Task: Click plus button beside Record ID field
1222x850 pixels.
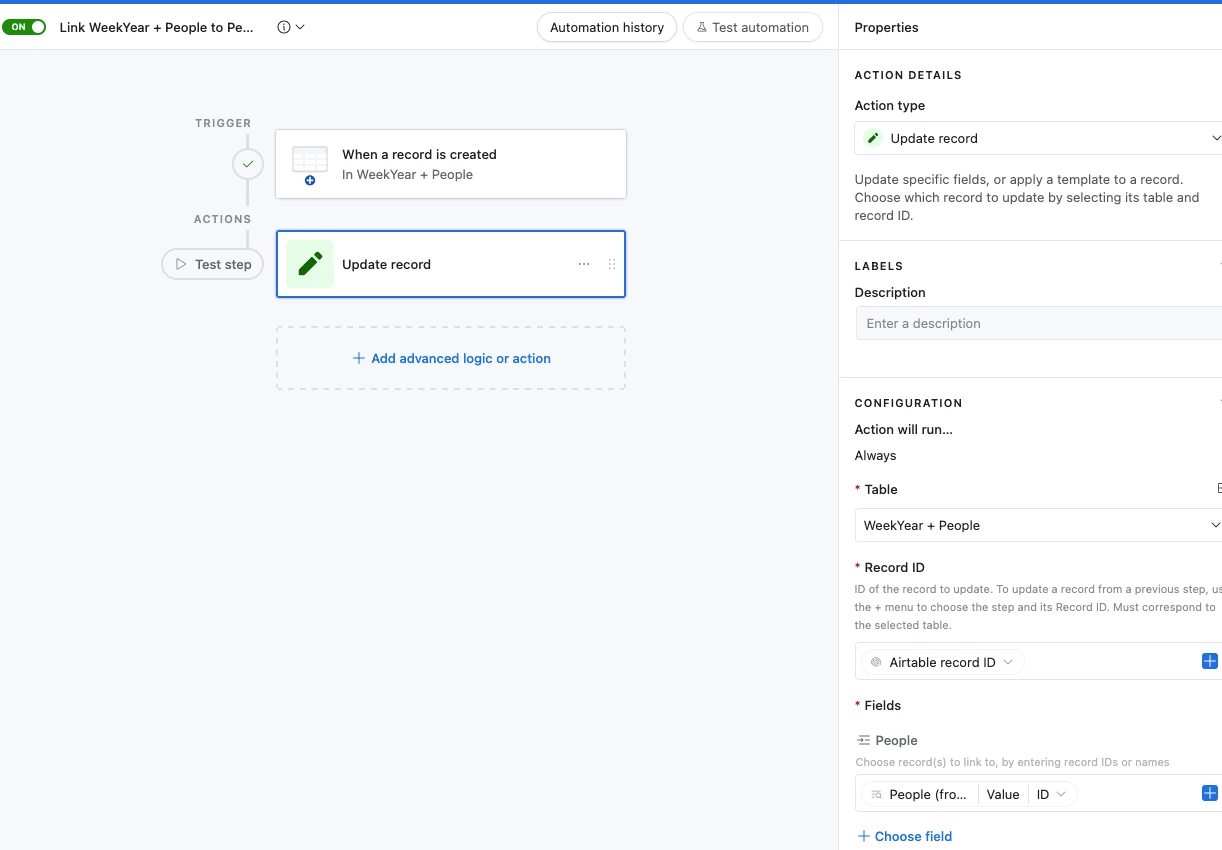Action: pyautogui.click(x=1210, y=661)
